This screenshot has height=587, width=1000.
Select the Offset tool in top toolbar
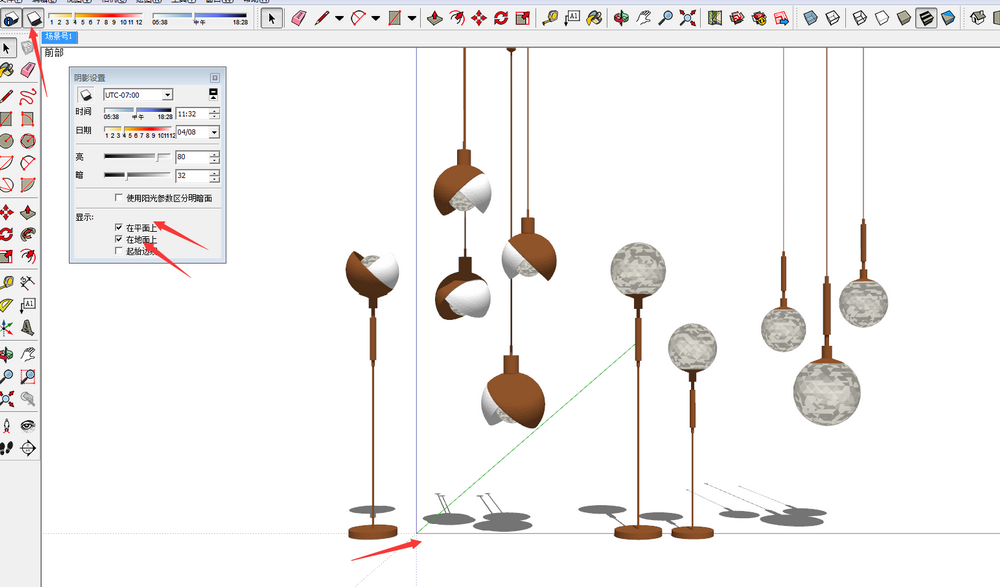[x=457, y=19]
